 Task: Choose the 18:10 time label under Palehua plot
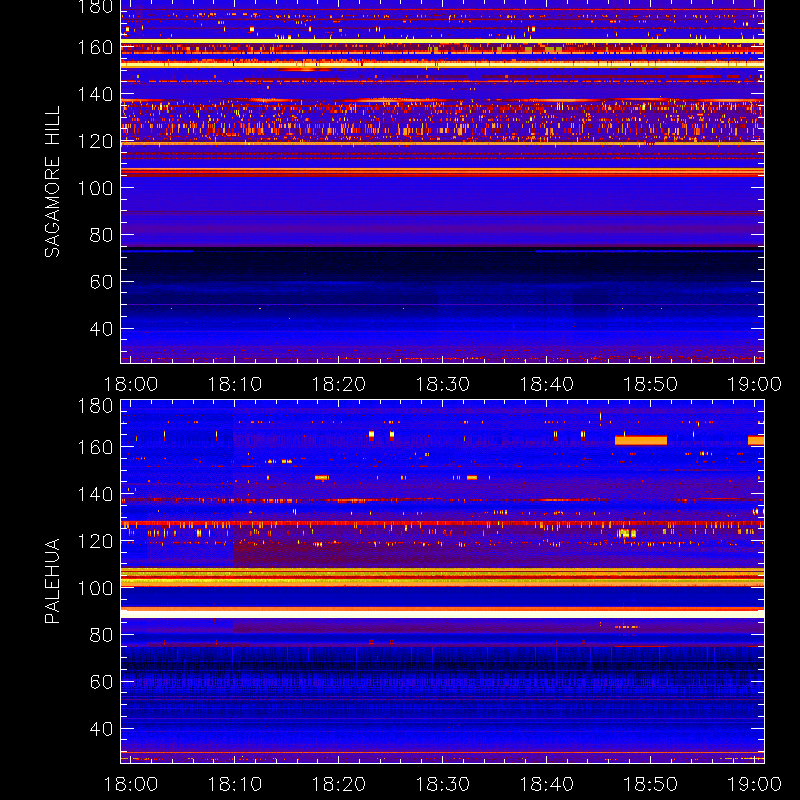pyautogui.click(x=235, y=784)
